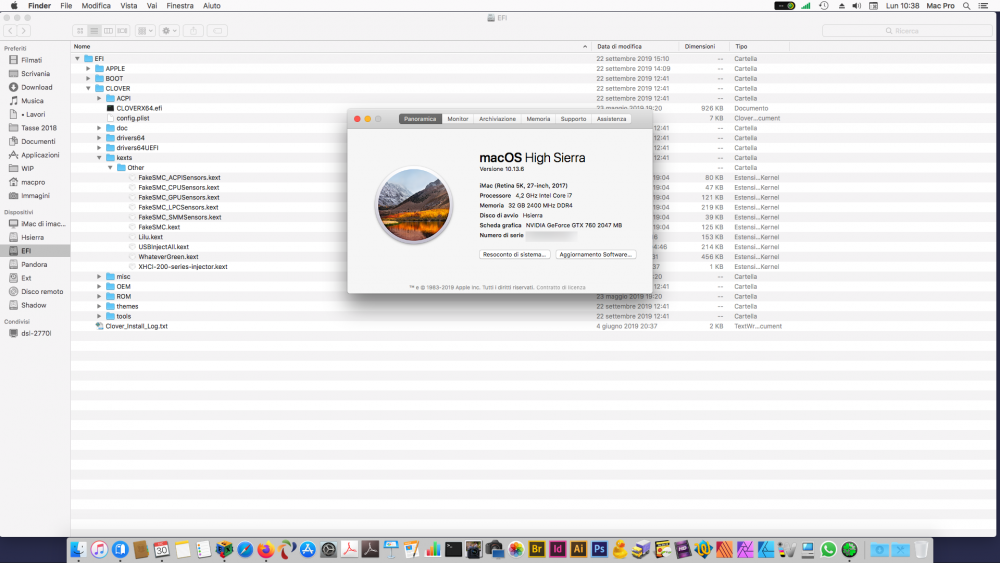Open the Contratto di licenza link

click(x=561, y=288)
